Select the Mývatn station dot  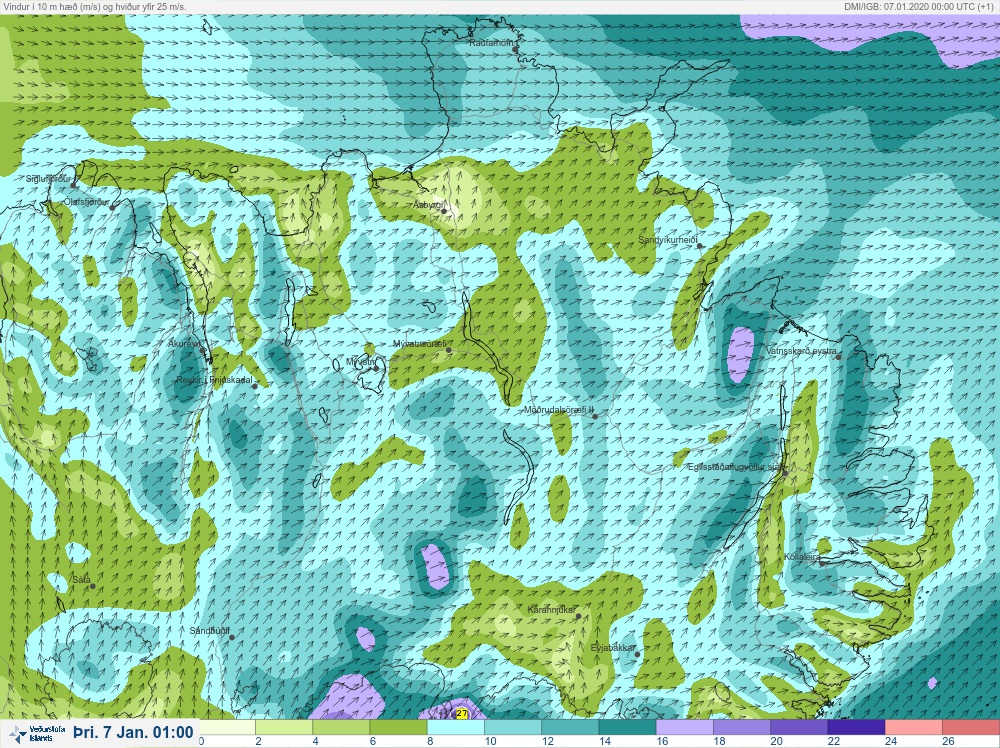coord(376,369)
